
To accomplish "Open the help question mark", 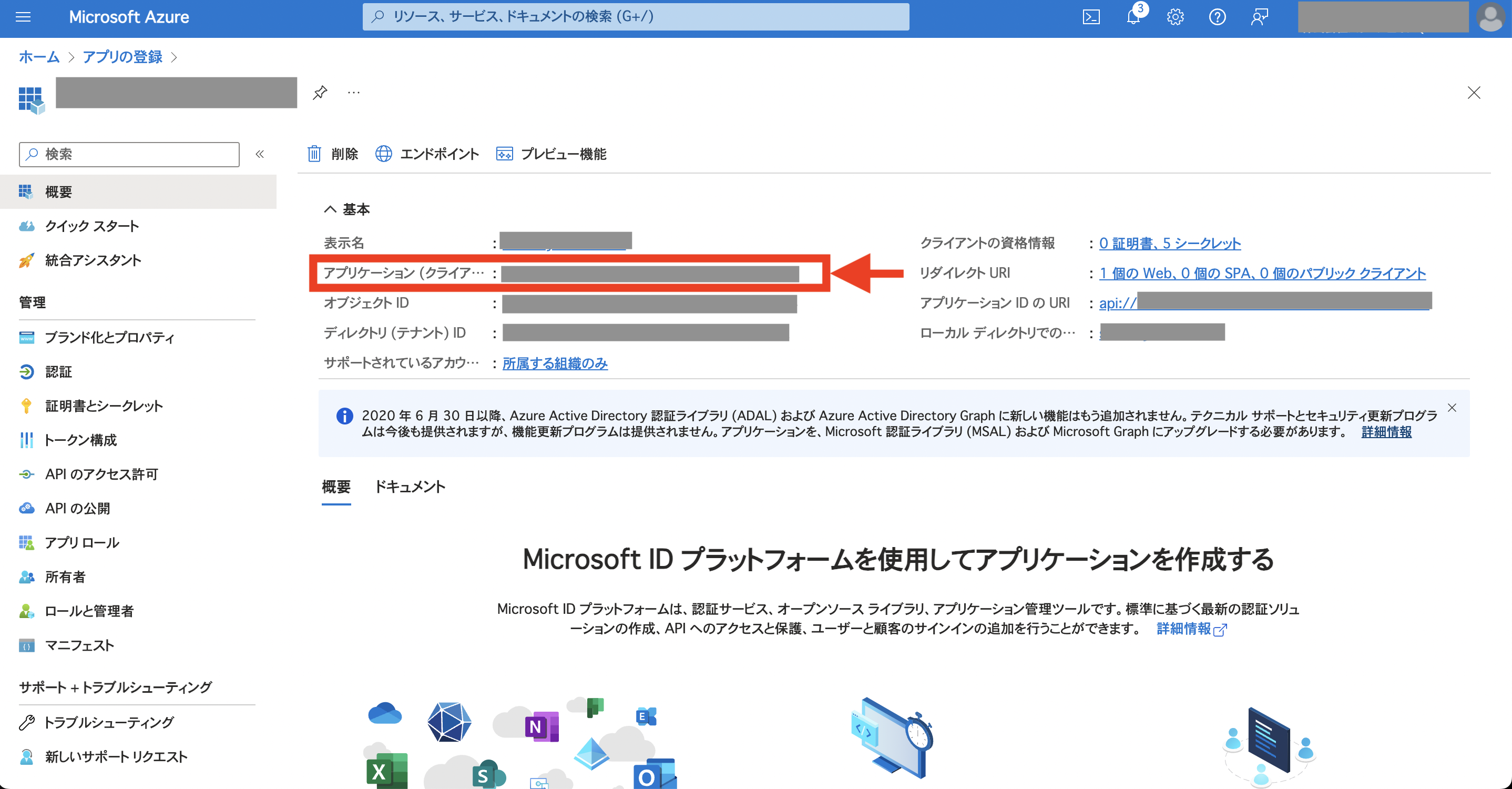I will (x=1218, y=17).
